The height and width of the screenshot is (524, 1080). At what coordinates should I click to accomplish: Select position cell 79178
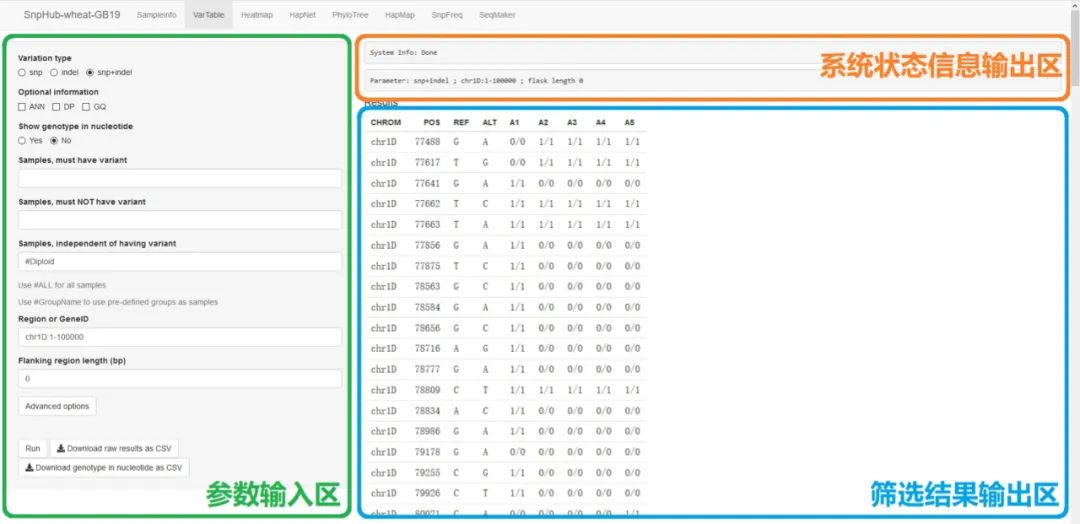(x=427, y=452)
